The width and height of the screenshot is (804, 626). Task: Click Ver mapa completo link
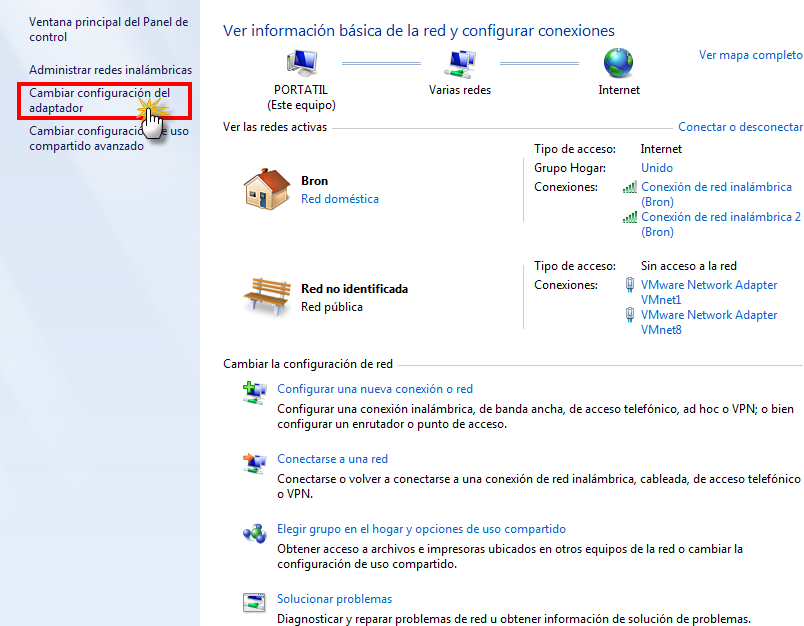pos(751,55)
